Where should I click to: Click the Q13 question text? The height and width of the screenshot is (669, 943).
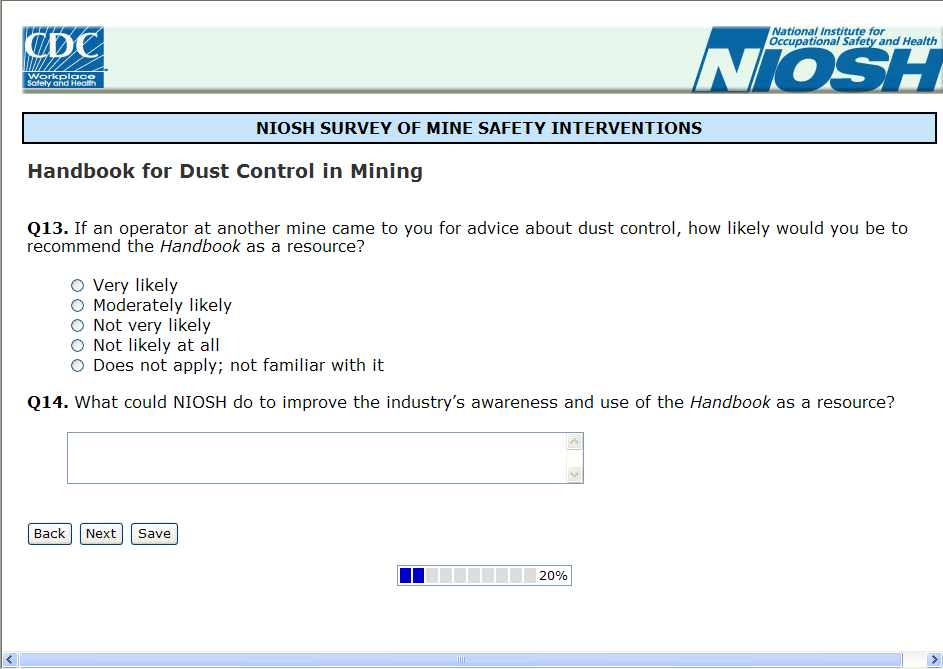click(x=467, y=237)
